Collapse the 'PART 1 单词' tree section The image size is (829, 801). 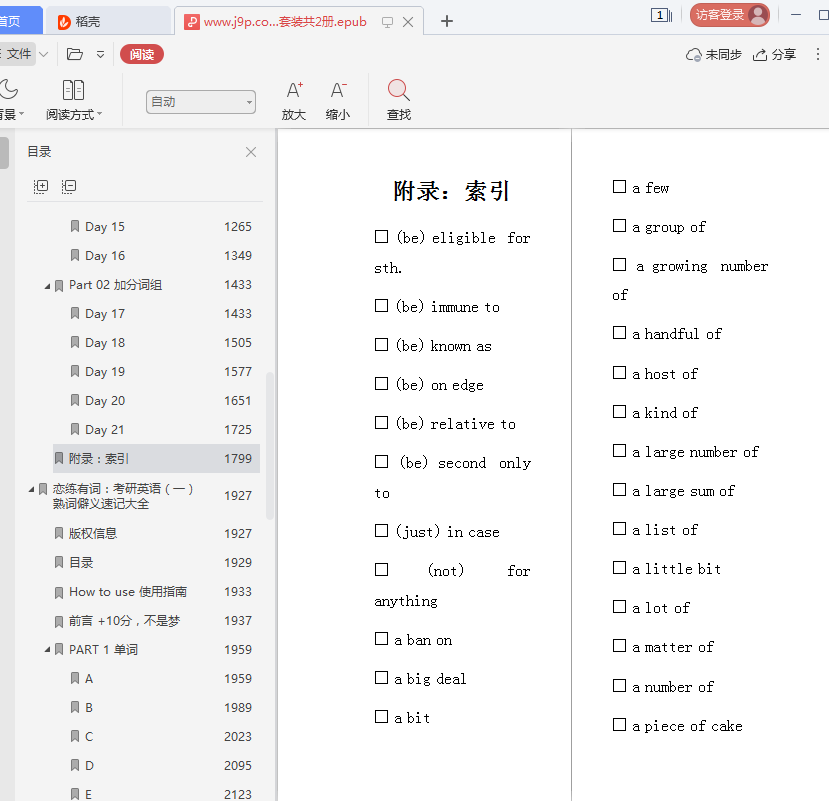pyautogui.click(x=47, y=650)
